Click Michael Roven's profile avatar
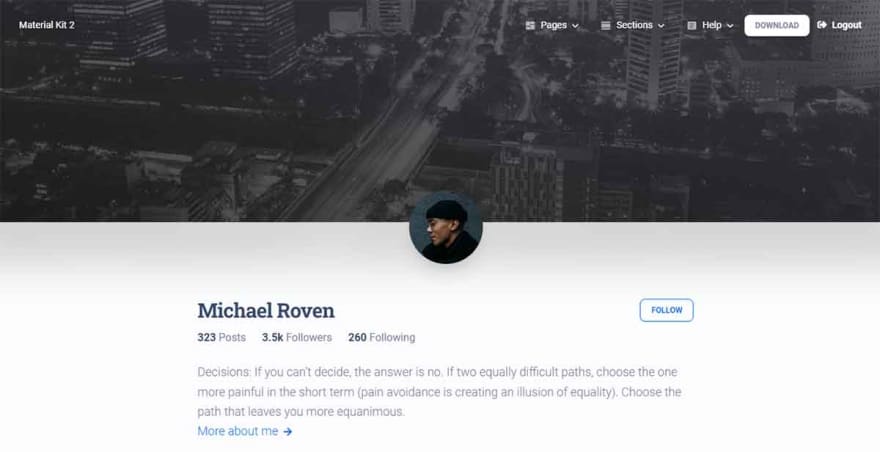This screenshot has height=452, width=880. pos(446,227)
